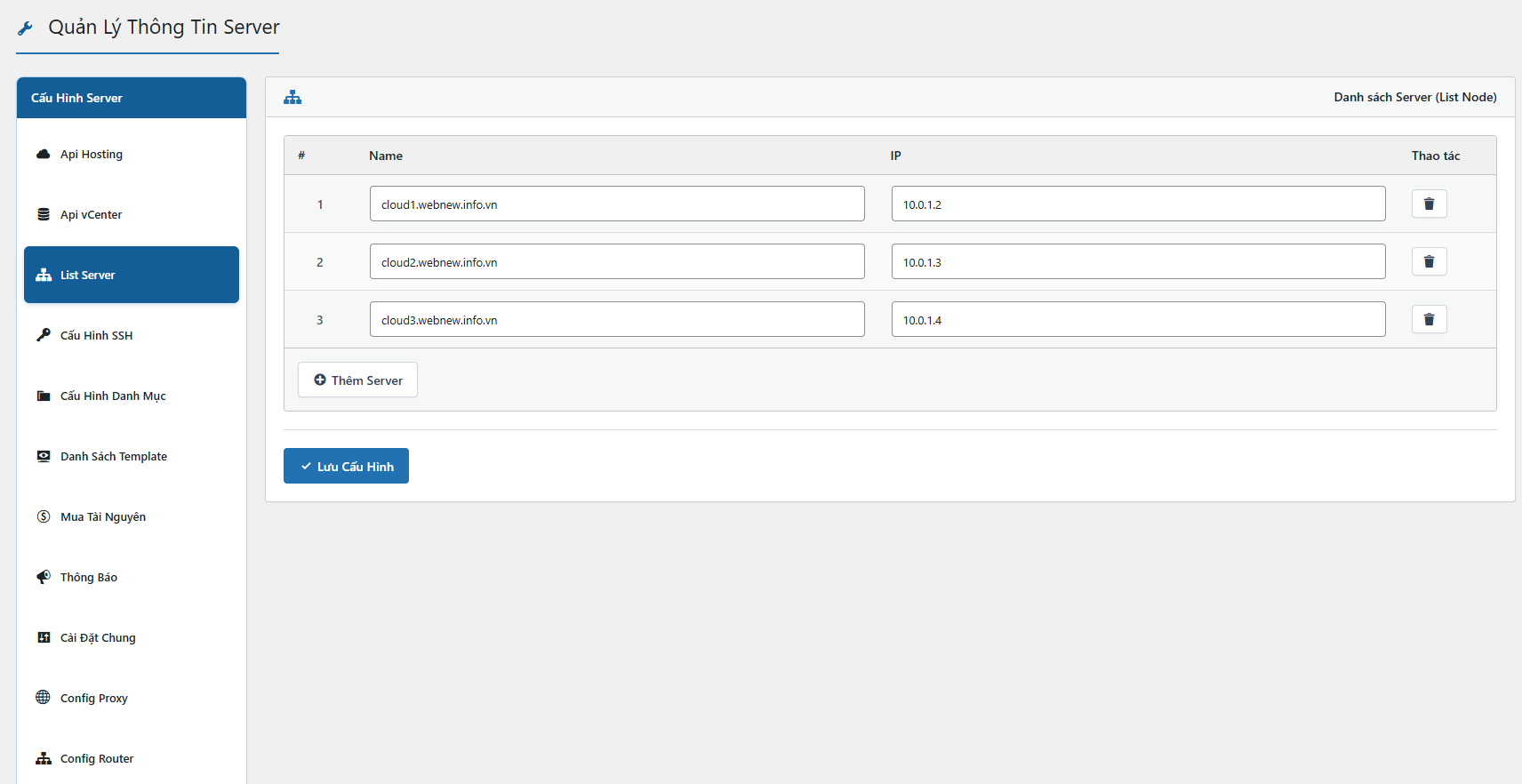Viewport: 1522px width, 784px height.
Task: Remove server with IP 10.0.1.4
Action: pos(1429,319)
